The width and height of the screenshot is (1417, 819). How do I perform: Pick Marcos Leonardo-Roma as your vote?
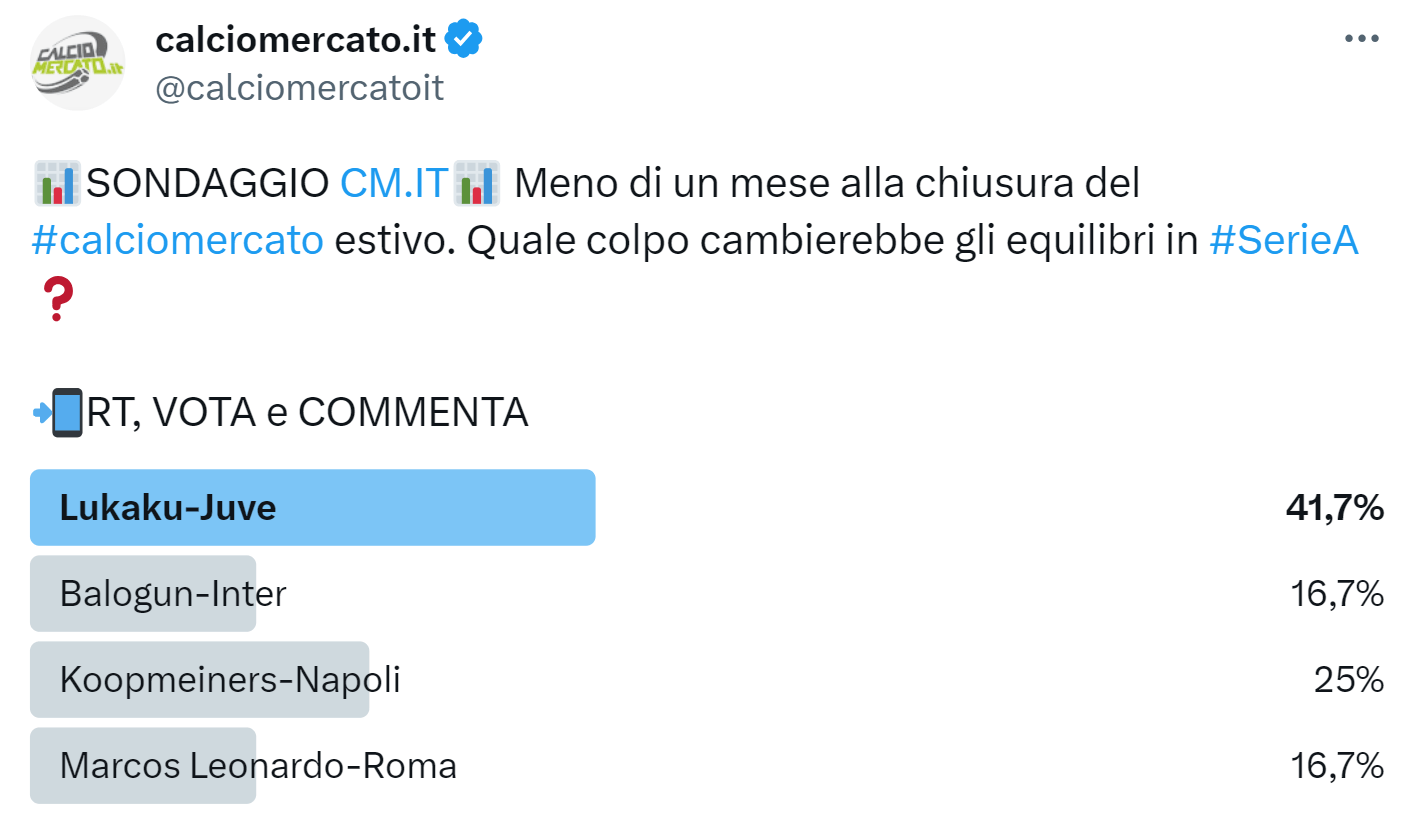143,766
